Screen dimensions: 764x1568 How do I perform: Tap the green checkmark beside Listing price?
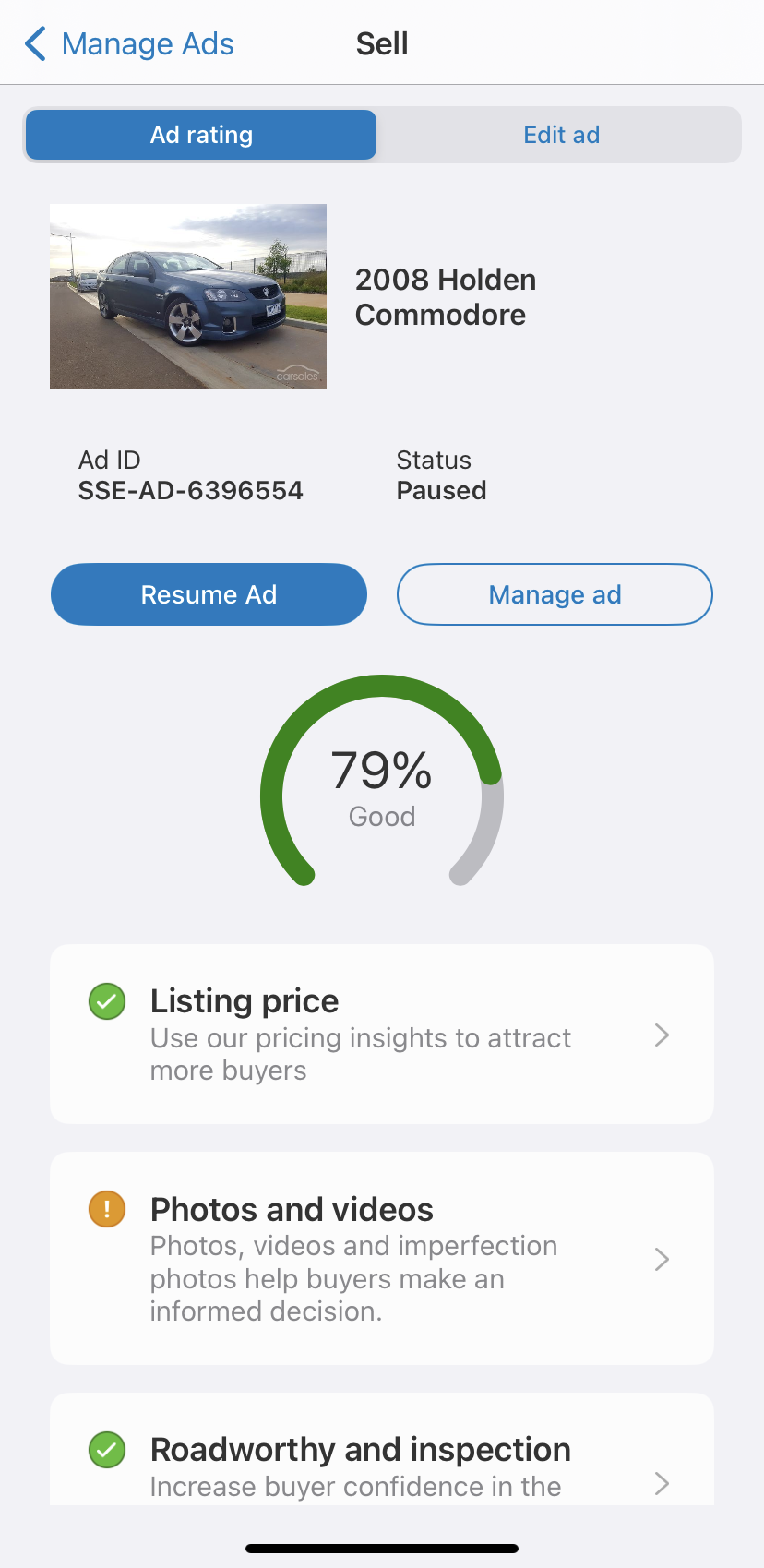tap(107, 1001)
